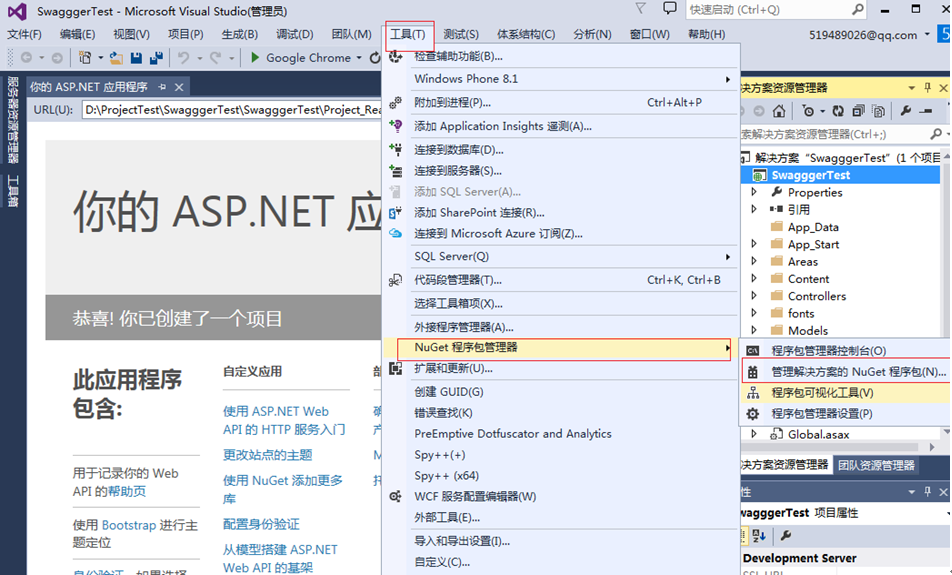Screen dimensions: 952x575
Task: Click the Preview Selected Items icon
Action: (x=926, y=111)
